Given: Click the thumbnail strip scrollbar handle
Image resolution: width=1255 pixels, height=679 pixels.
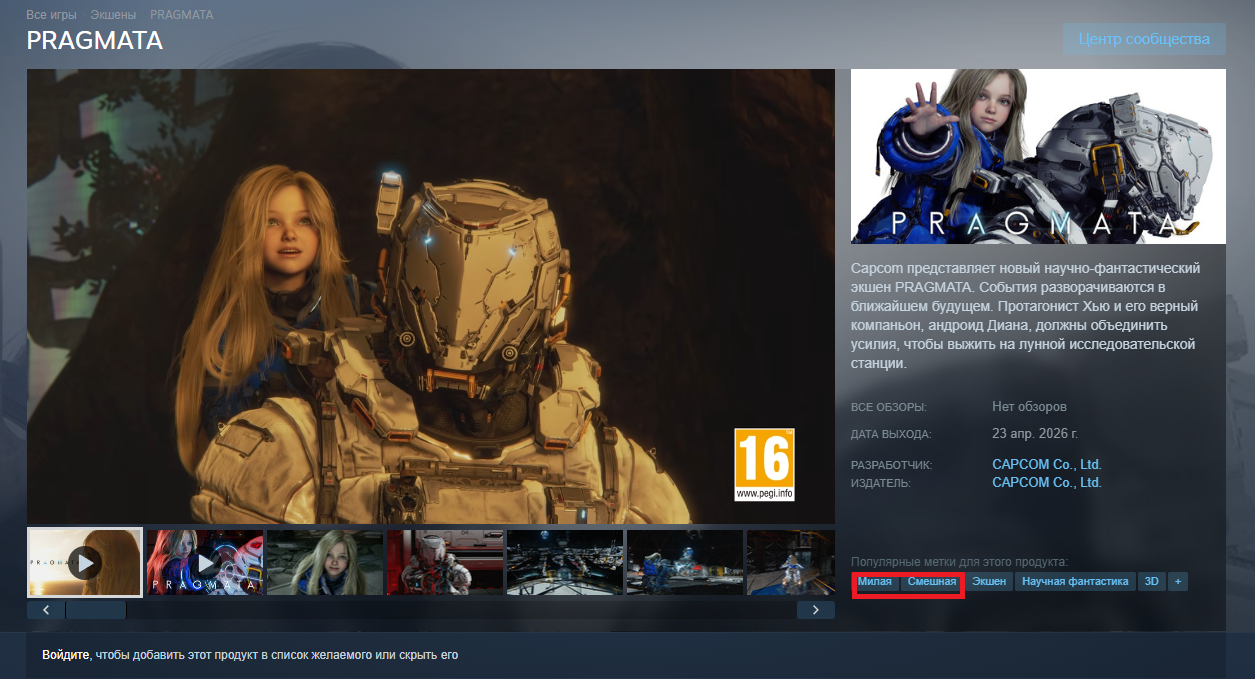Looking at the screenshot, I should coord(96,610).
